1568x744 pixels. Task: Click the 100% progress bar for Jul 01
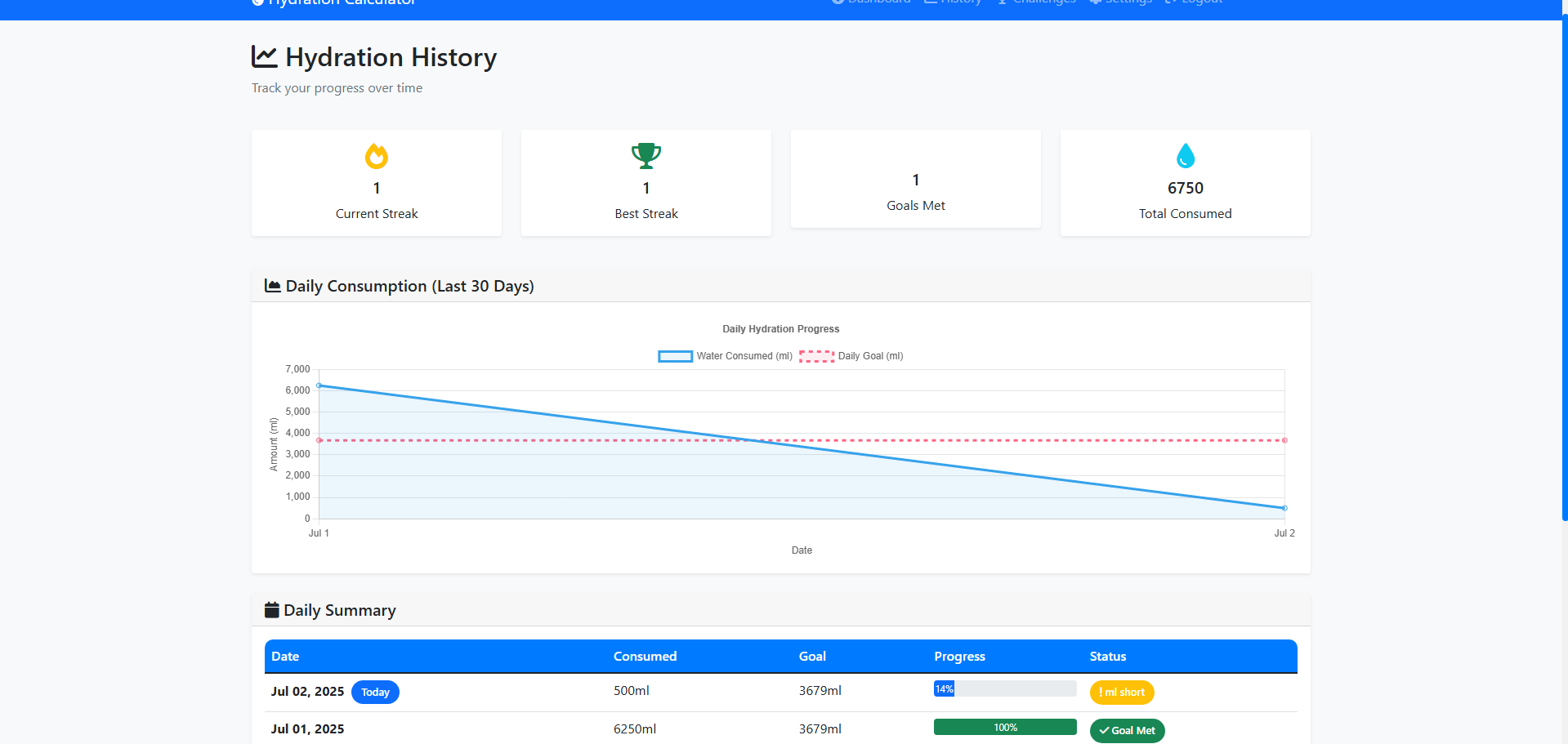click(x=1005, y=728)
